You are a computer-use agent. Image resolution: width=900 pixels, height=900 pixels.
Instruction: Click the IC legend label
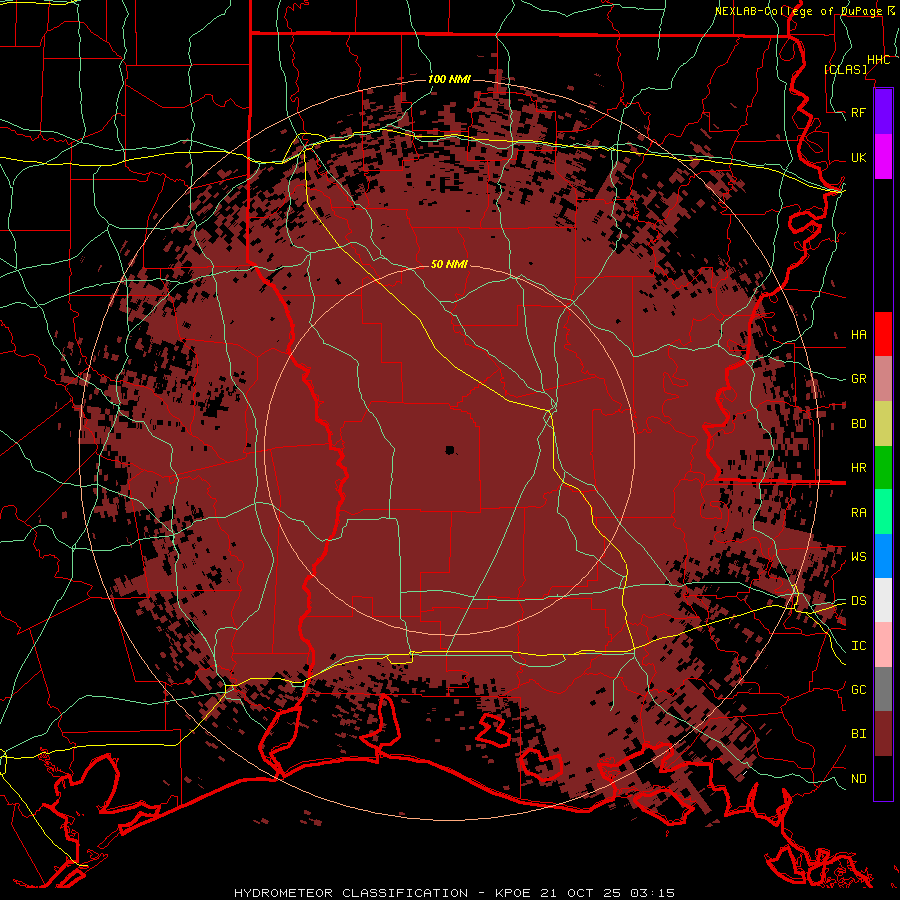point(859,646)
